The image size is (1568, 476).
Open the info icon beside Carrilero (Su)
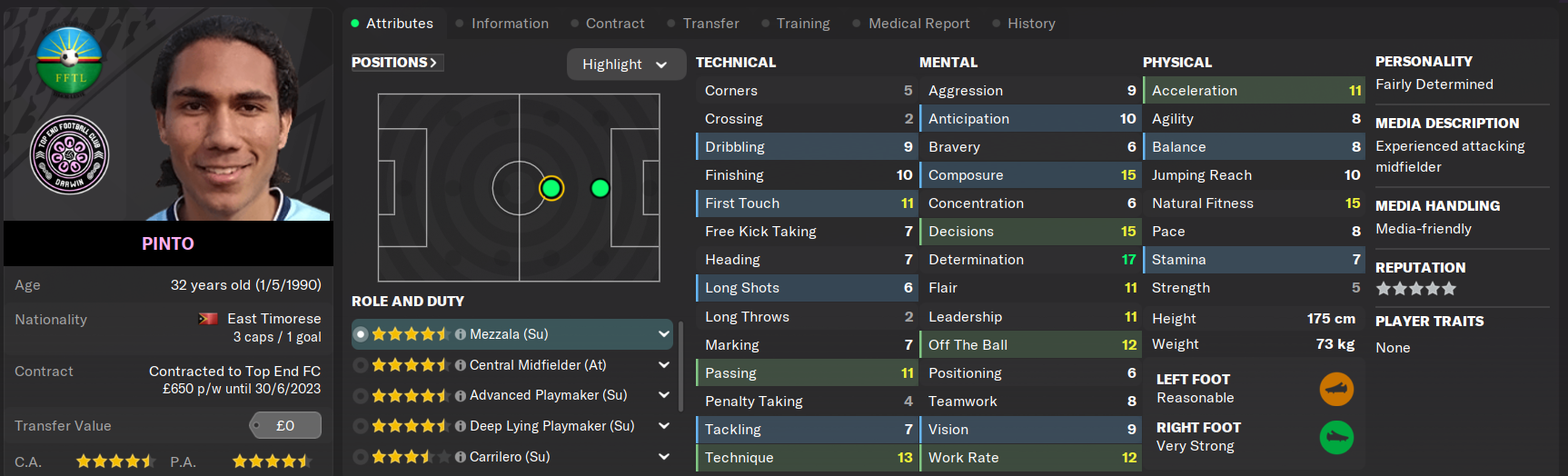(461, 457)
